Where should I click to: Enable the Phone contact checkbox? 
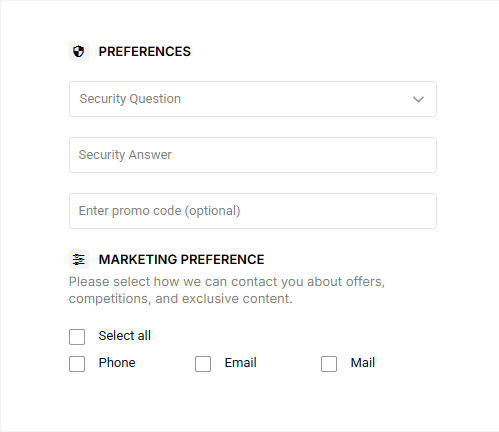click(77, 364)
